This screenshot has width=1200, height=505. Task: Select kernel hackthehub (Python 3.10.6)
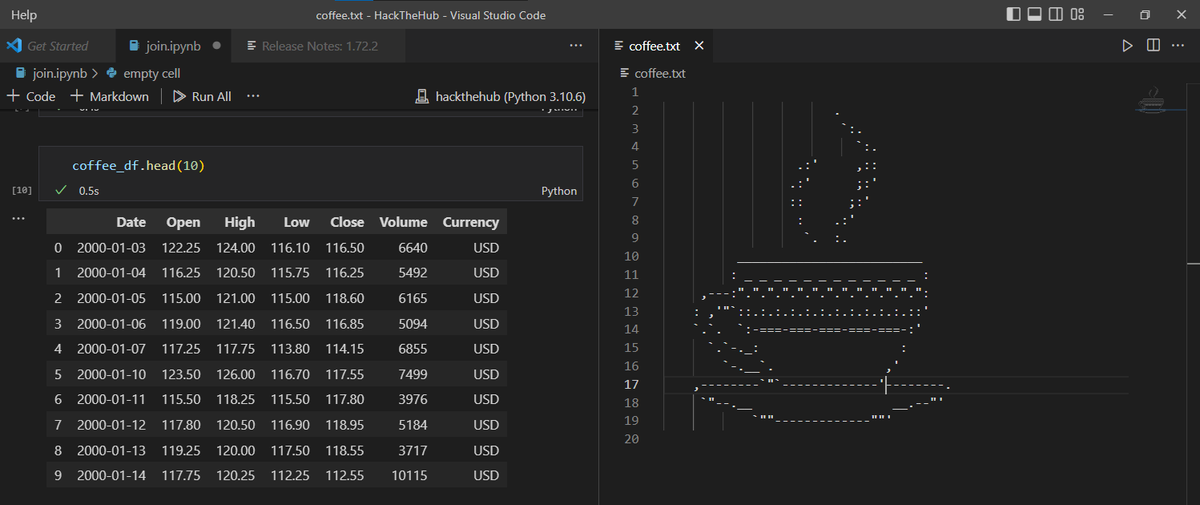500,97
